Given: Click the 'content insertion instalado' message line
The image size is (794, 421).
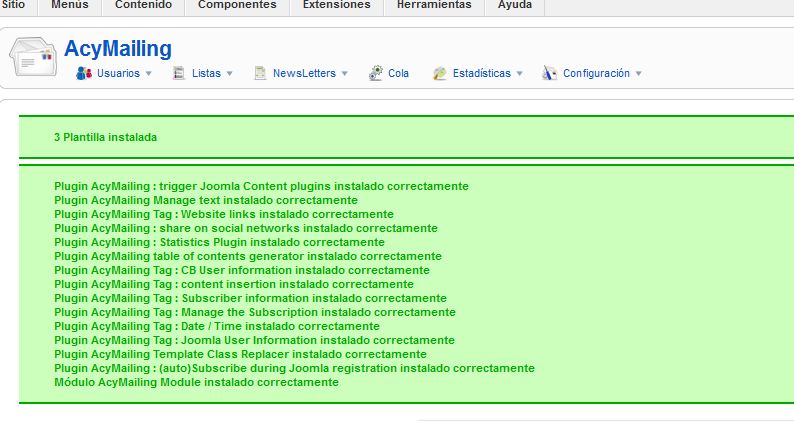Looking at the screenshot, I should (234, 284).
